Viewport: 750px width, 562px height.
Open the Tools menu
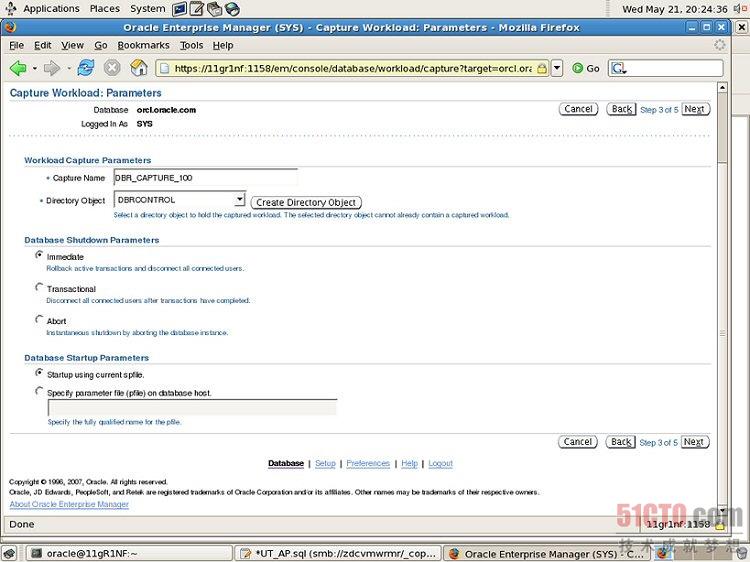pos(191,45)
